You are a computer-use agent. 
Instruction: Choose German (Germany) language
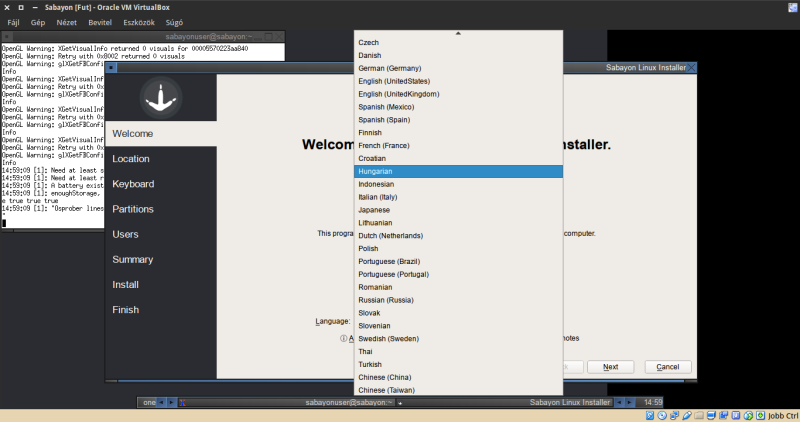458,68
